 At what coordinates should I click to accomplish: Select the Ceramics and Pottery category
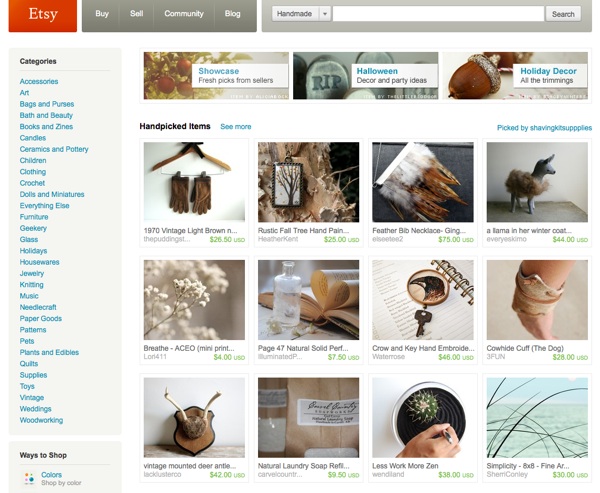(54, 149)
